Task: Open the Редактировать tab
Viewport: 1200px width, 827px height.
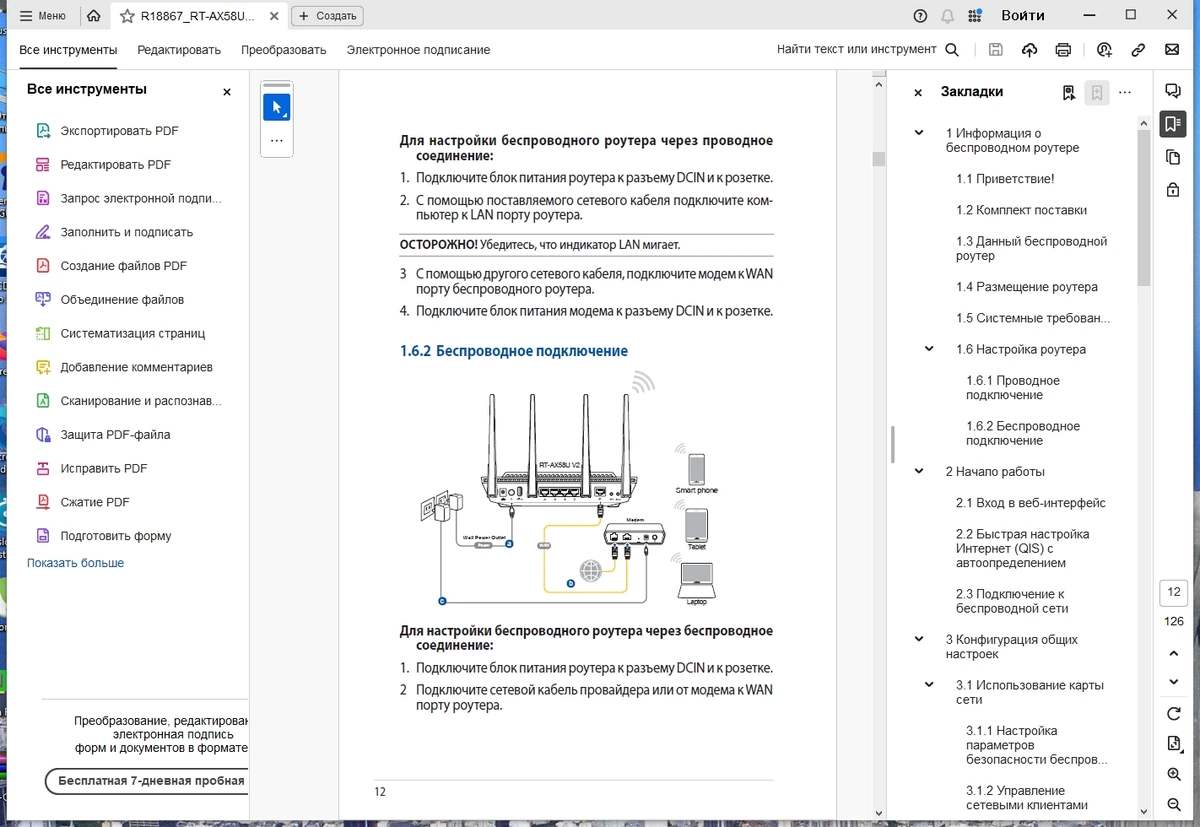Action: point(179,50)
